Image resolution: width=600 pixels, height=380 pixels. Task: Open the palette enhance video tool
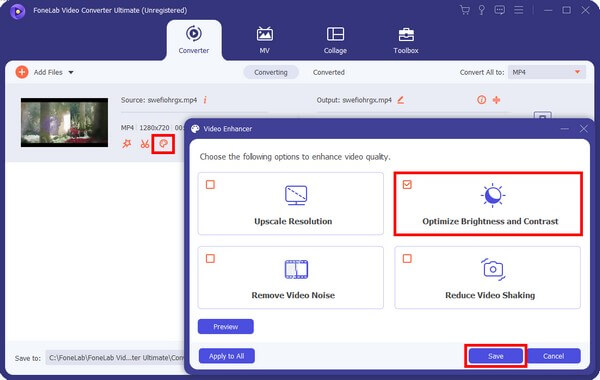[163, 144]
